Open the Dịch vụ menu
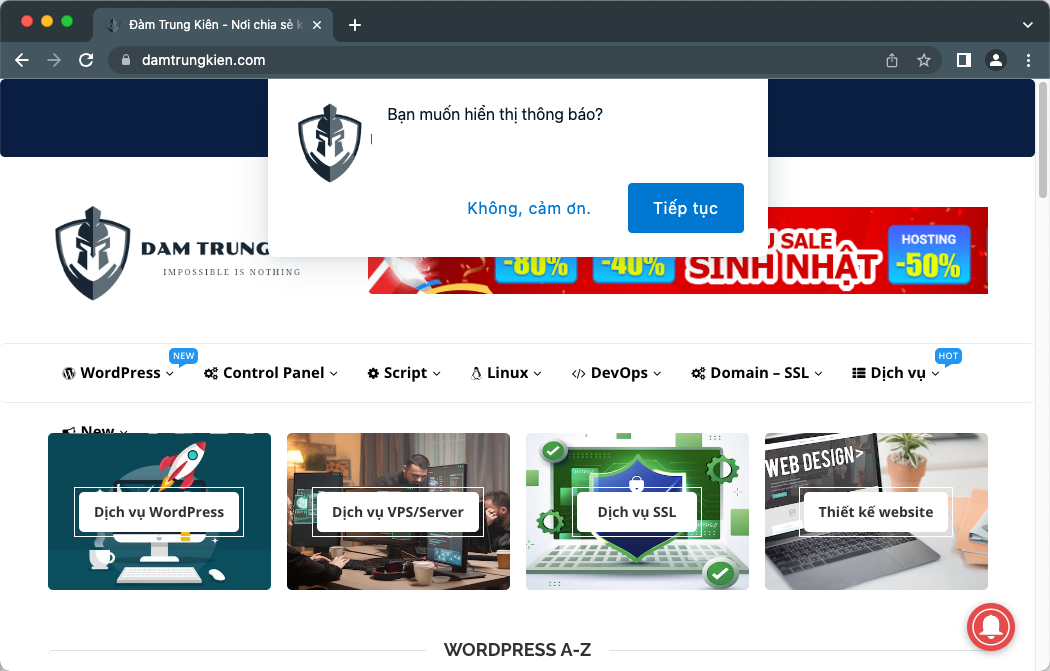Image resolution: width=1050 pixels, height=671 pixels. pyautogui.click(x=896, y=373)
